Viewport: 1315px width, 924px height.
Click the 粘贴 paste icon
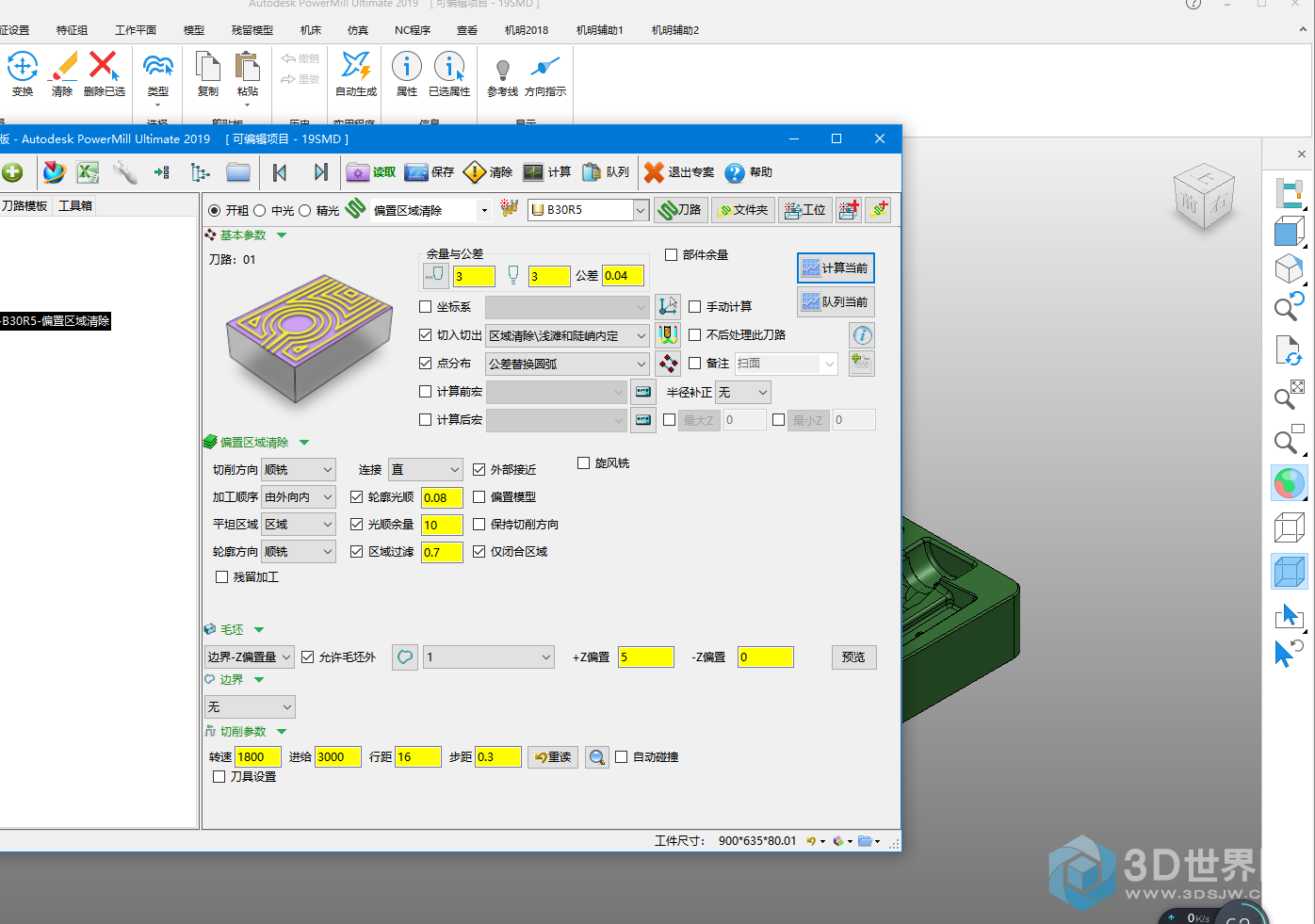pyautogui.click(x=248, y=67)
